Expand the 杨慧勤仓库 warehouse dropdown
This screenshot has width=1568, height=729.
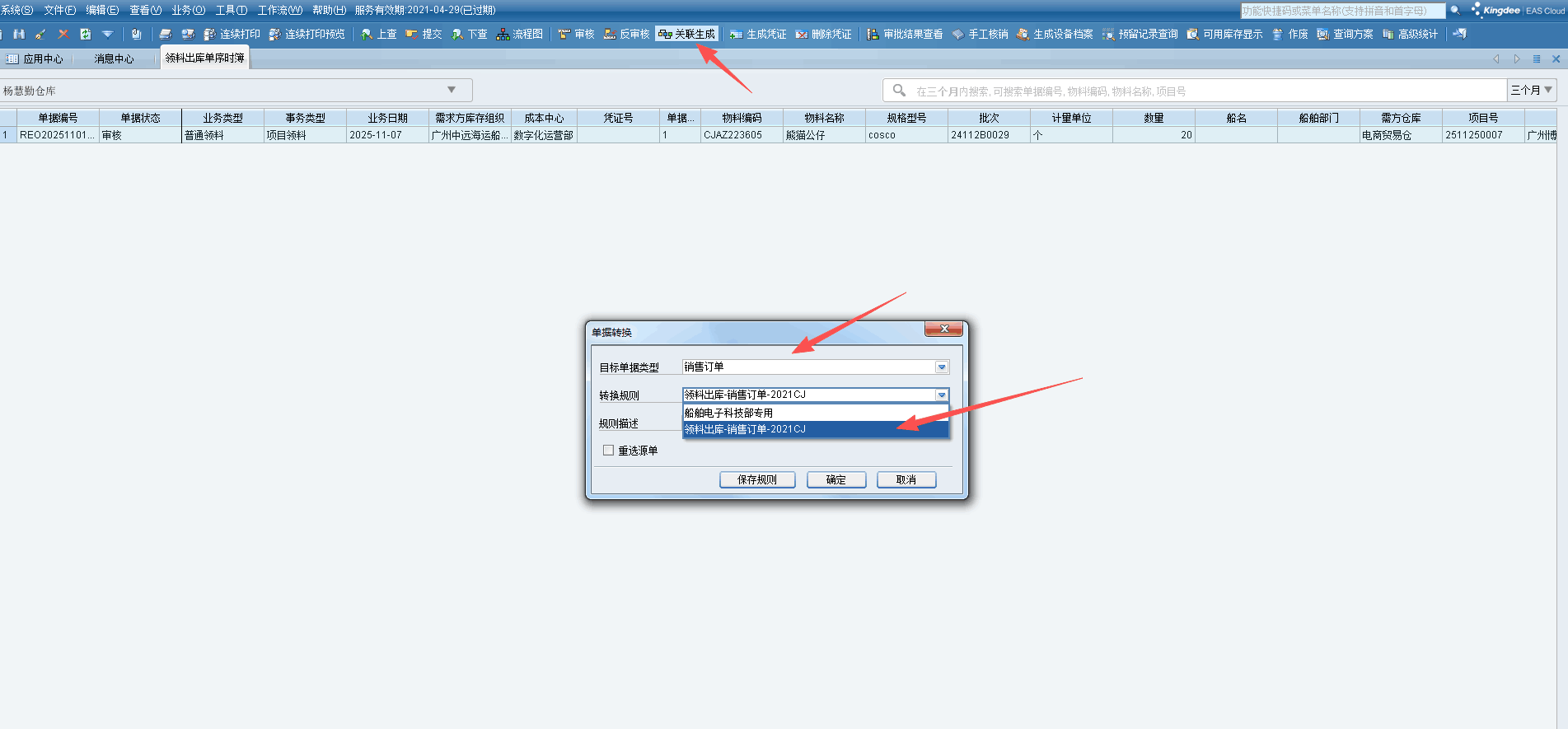[x=452, y=90]
